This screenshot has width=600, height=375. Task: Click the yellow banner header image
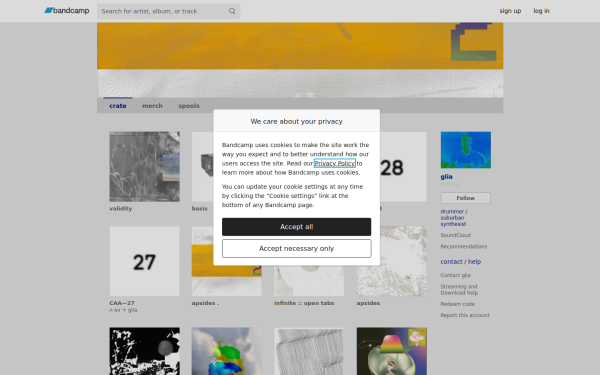tap(300, 60)
